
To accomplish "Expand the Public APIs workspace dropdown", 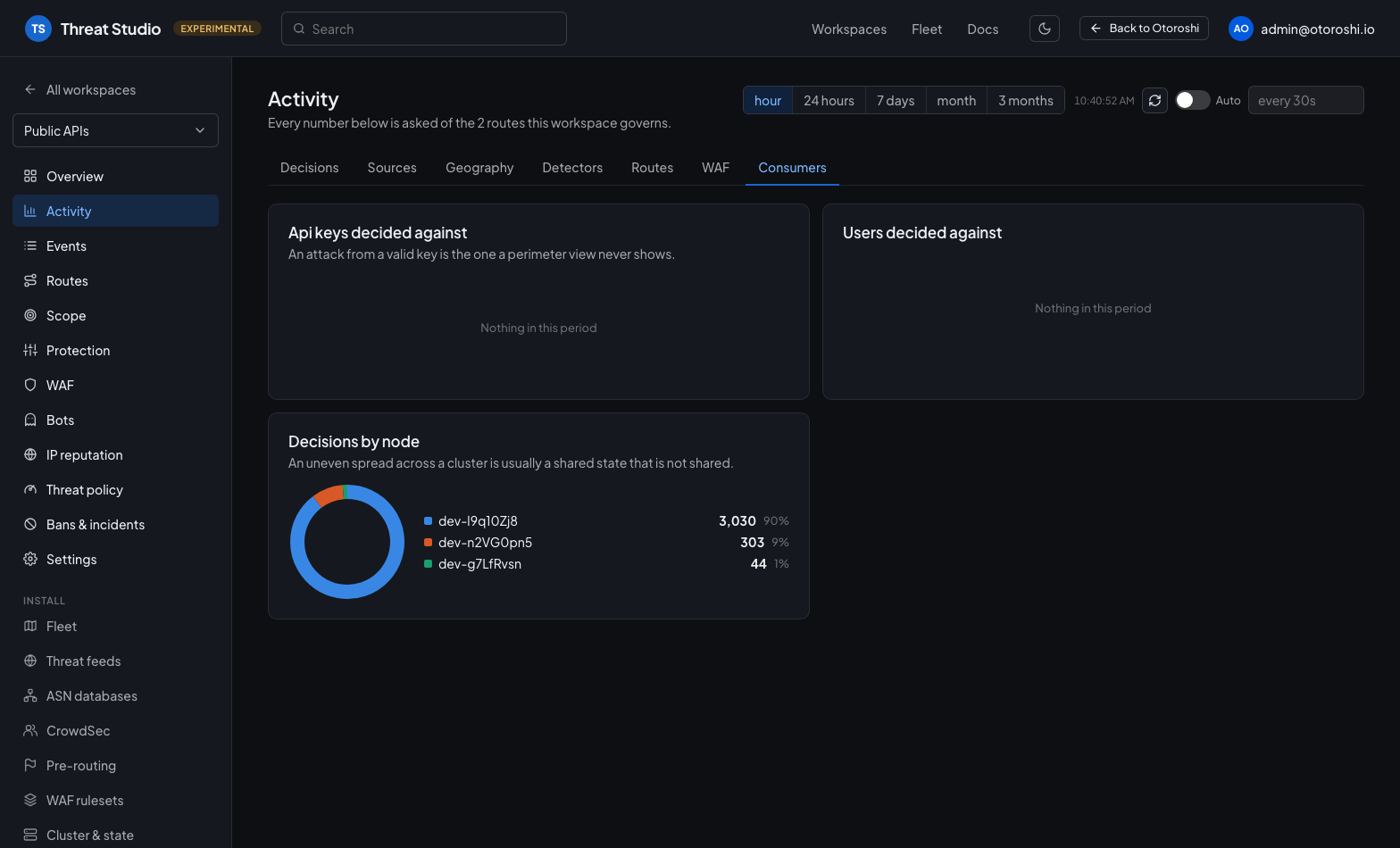I will (115, 130).
